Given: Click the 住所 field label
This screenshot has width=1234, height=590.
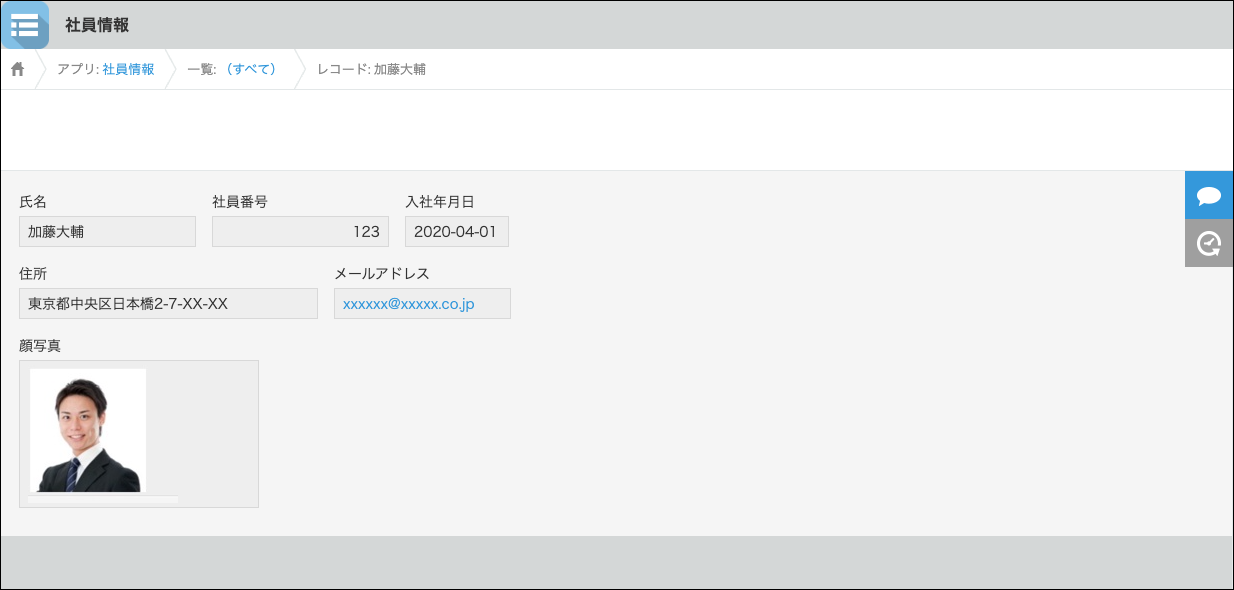Looking at the screenshot, I should coord(33,273).
